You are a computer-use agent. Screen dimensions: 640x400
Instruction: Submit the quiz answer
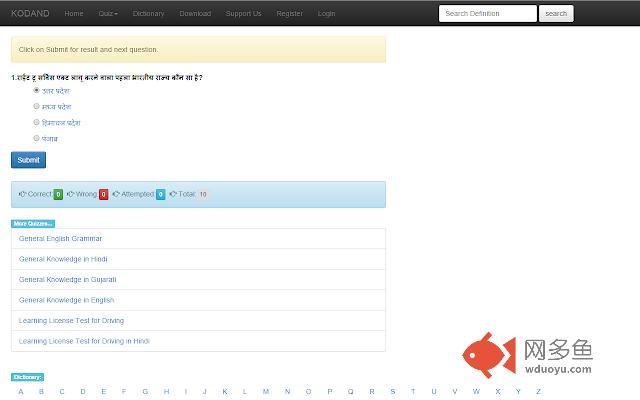29,160
